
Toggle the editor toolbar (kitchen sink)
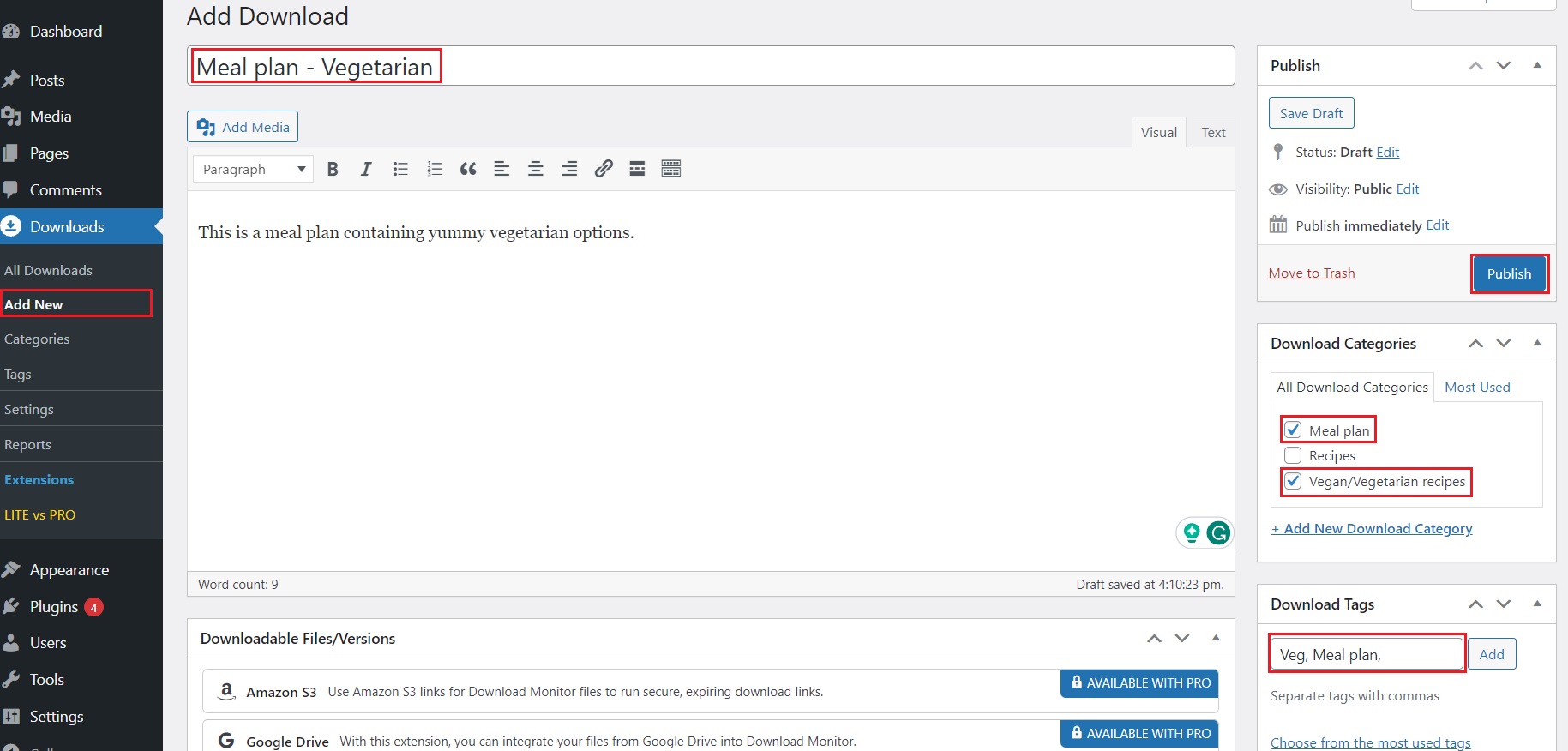coord(671,169)
